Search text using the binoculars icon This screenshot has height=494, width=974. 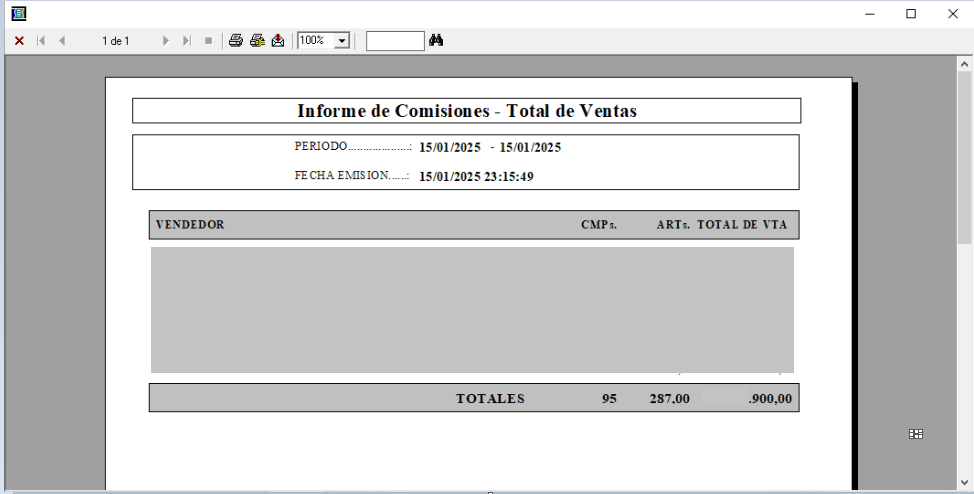[436, 41]
